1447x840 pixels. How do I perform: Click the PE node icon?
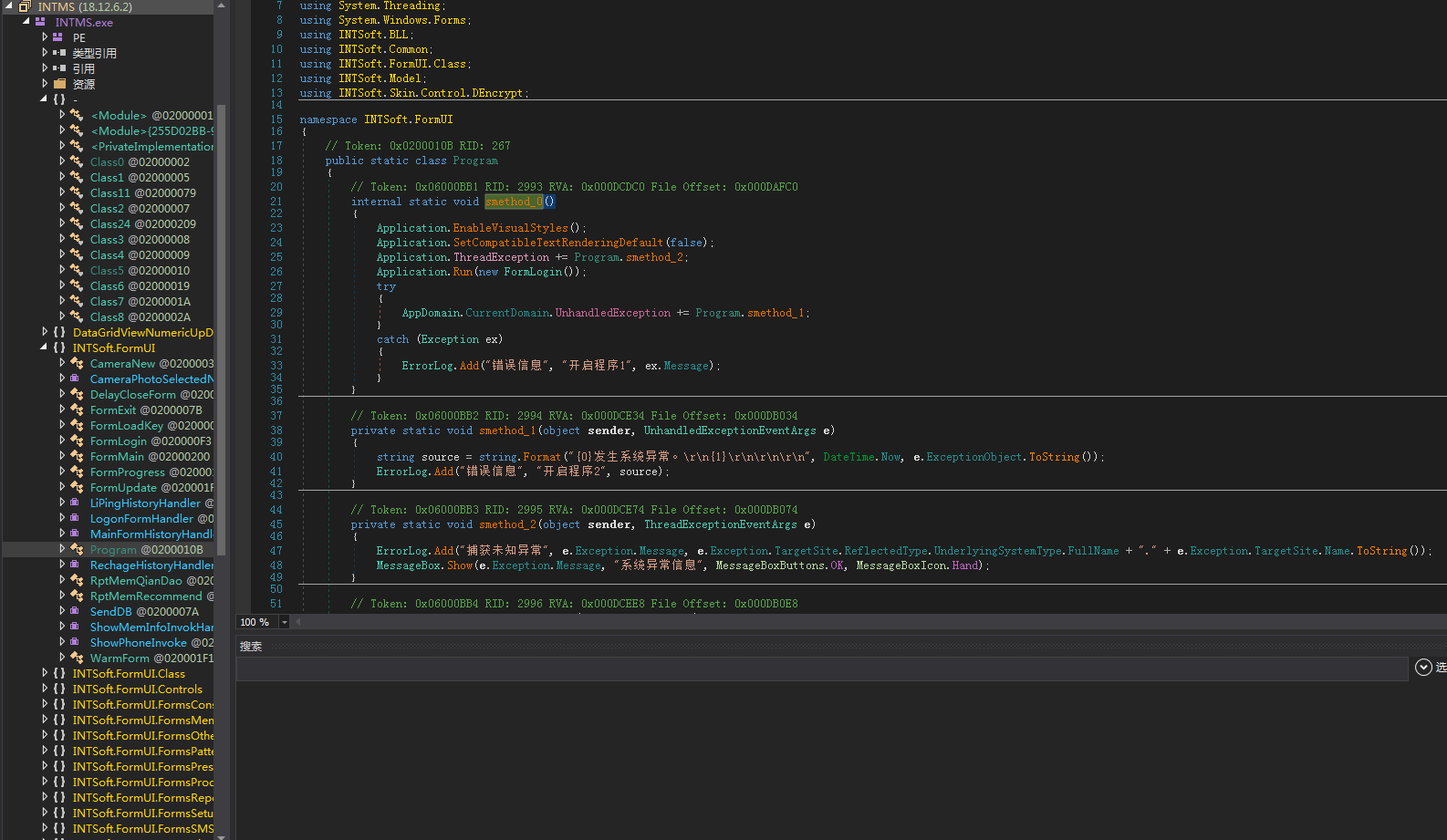click(x=58, y=37)
